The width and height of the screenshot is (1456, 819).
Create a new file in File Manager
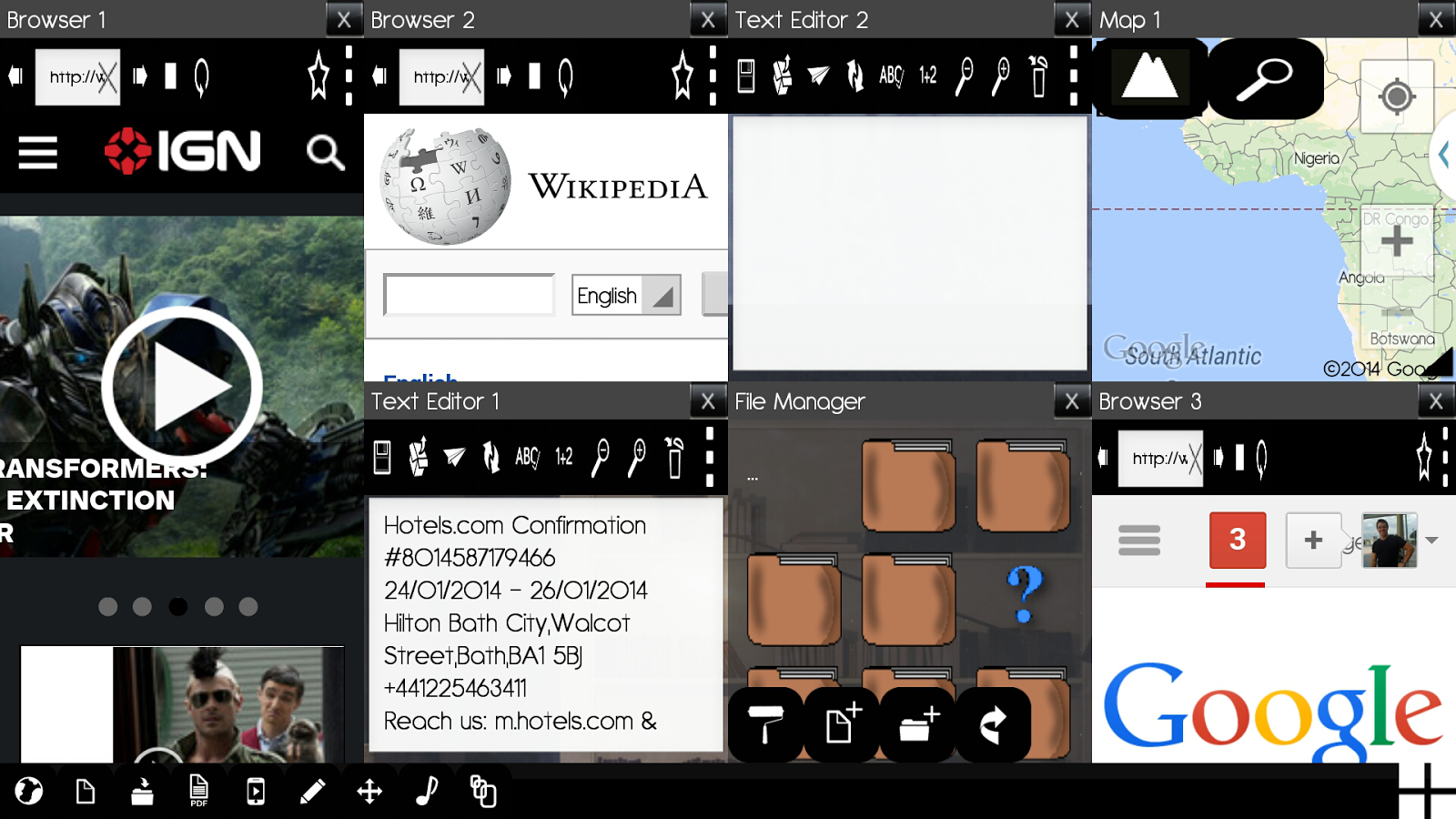(843, 724)
